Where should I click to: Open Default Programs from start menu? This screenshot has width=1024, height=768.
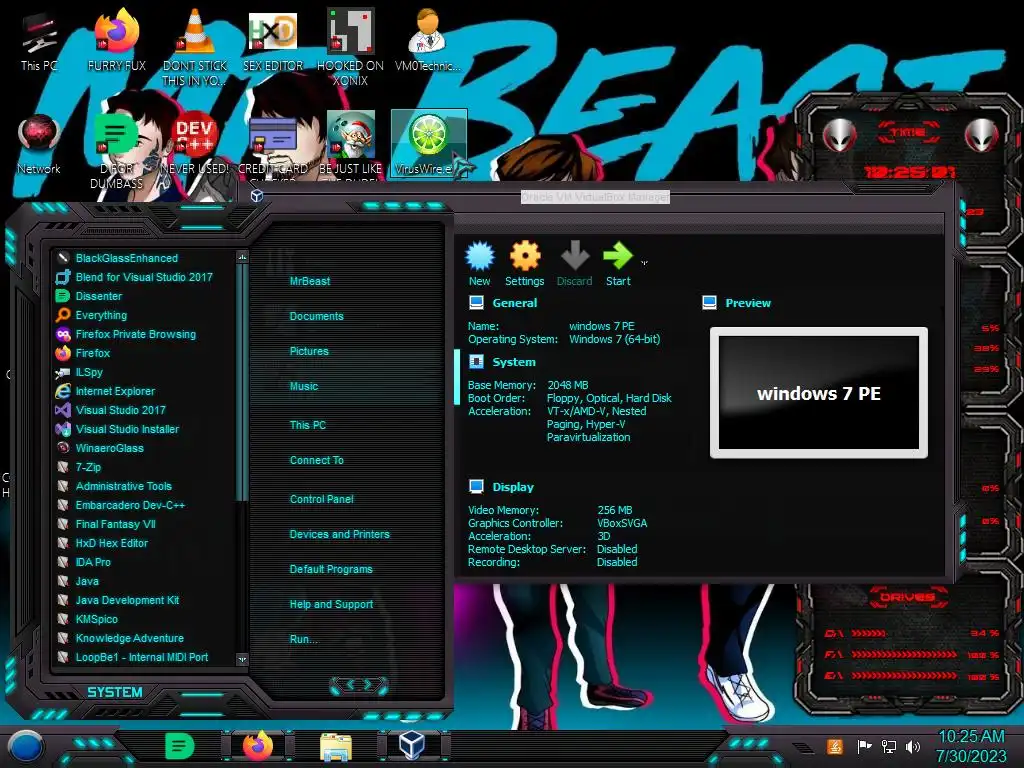pyautogui.click(x=330, y=569)
